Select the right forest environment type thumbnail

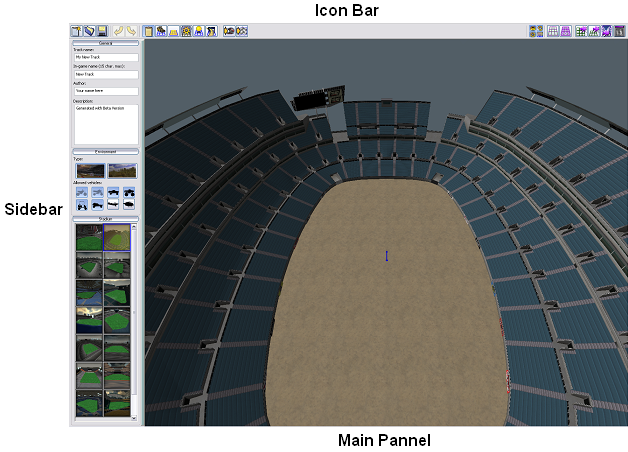click(x=122, y=171)
